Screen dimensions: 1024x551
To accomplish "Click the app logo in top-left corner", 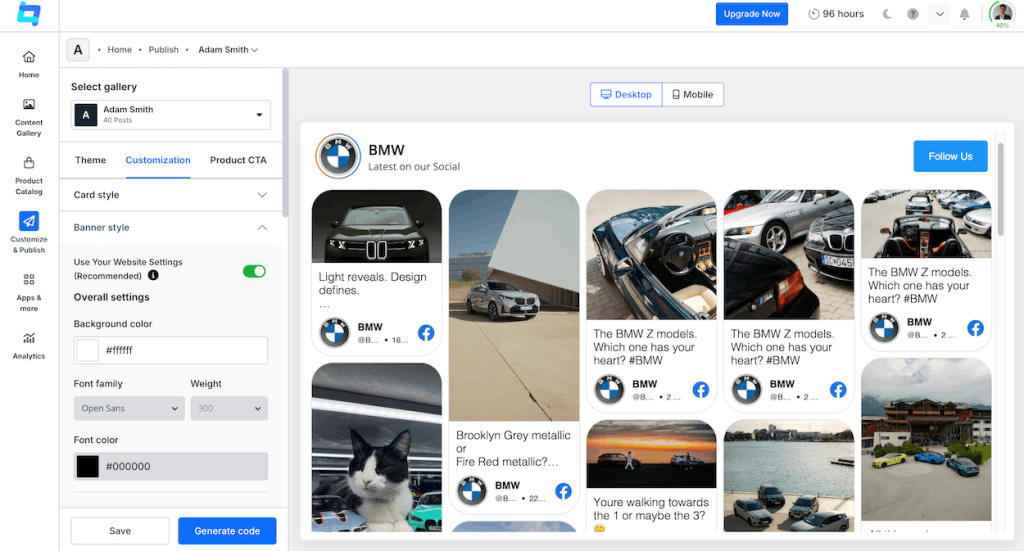I will pos(29,14).
